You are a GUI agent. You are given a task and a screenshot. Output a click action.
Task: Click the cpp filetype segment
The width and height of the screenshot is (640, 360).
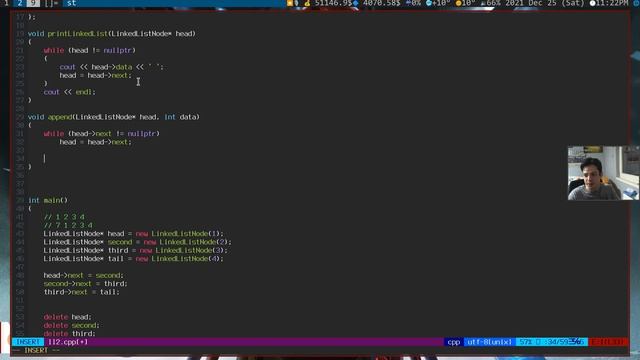[x=453, y=342]
